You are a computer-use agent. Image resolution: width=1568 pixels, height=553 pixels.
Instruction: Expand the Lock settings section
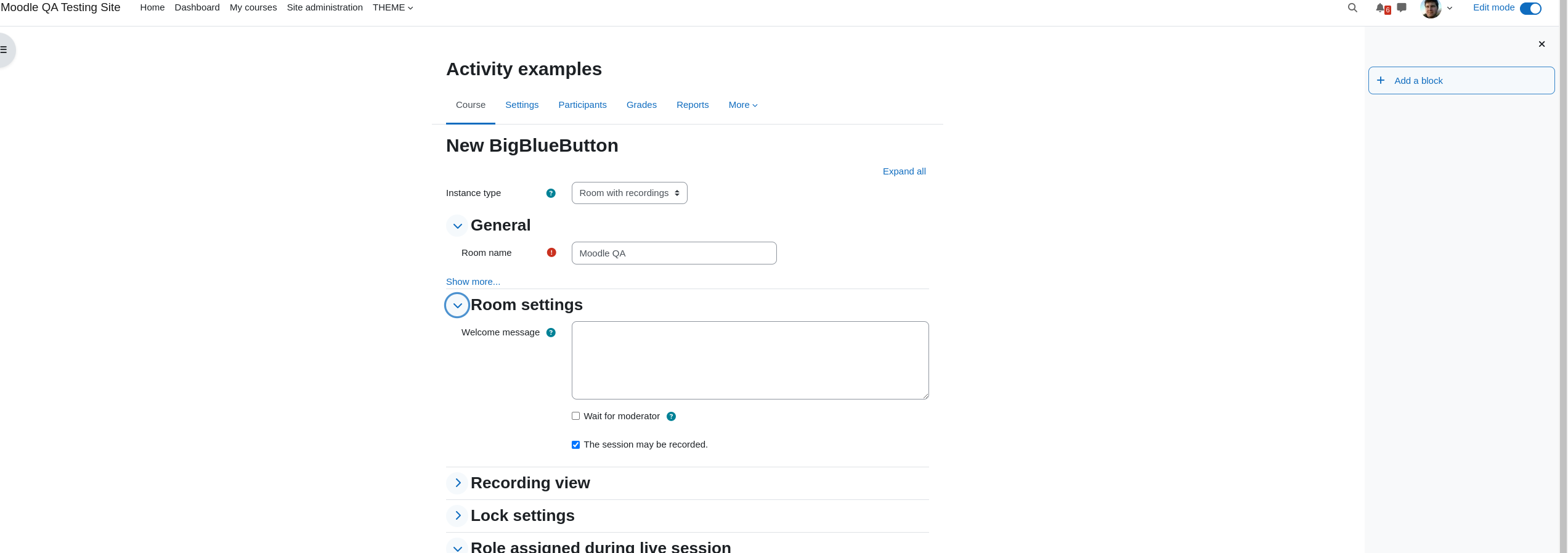[457, 515]
